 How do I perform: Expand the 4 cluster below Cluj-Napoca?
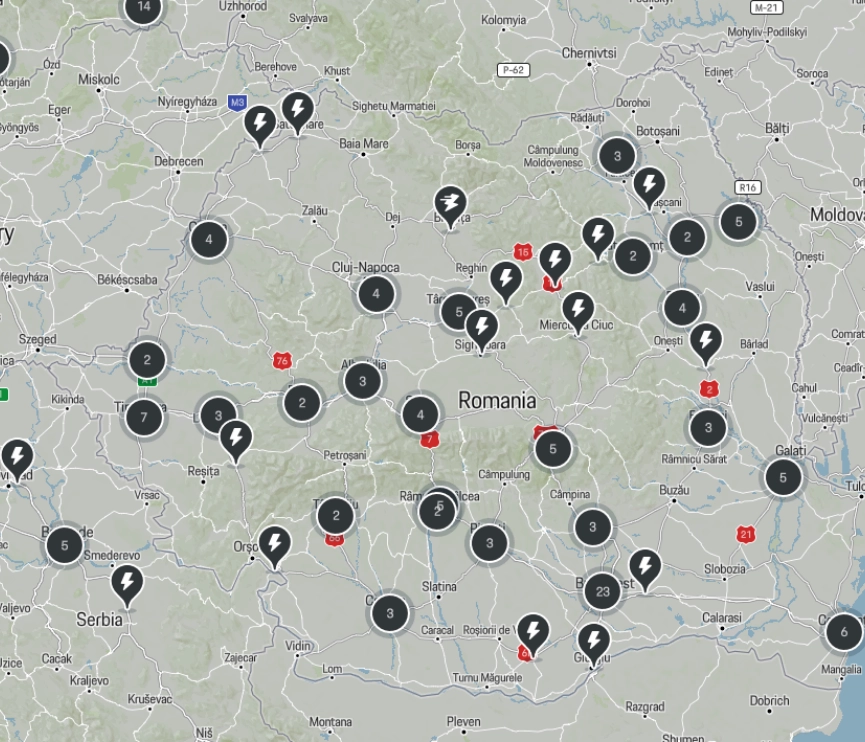point(376,294)
